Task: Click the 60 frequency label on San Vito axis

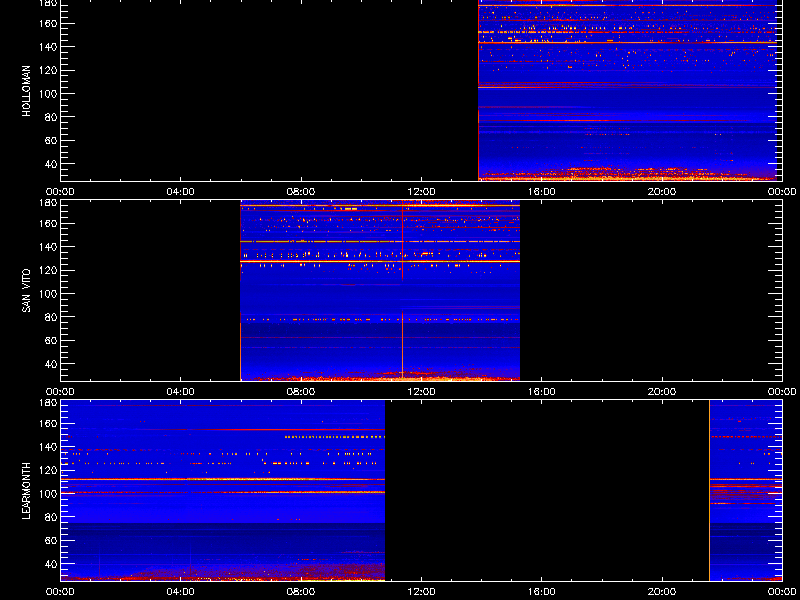Action: [x=52, y=340]
